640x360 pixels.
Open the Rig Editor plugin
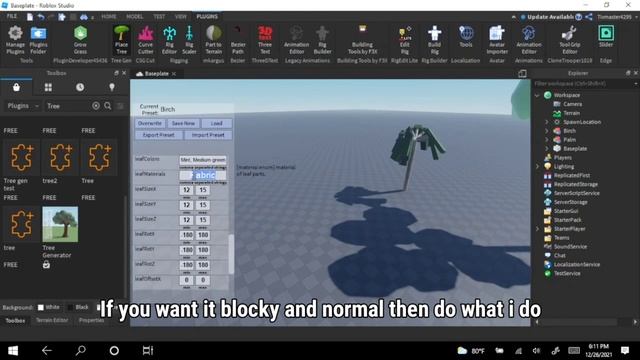pos(169,40)
